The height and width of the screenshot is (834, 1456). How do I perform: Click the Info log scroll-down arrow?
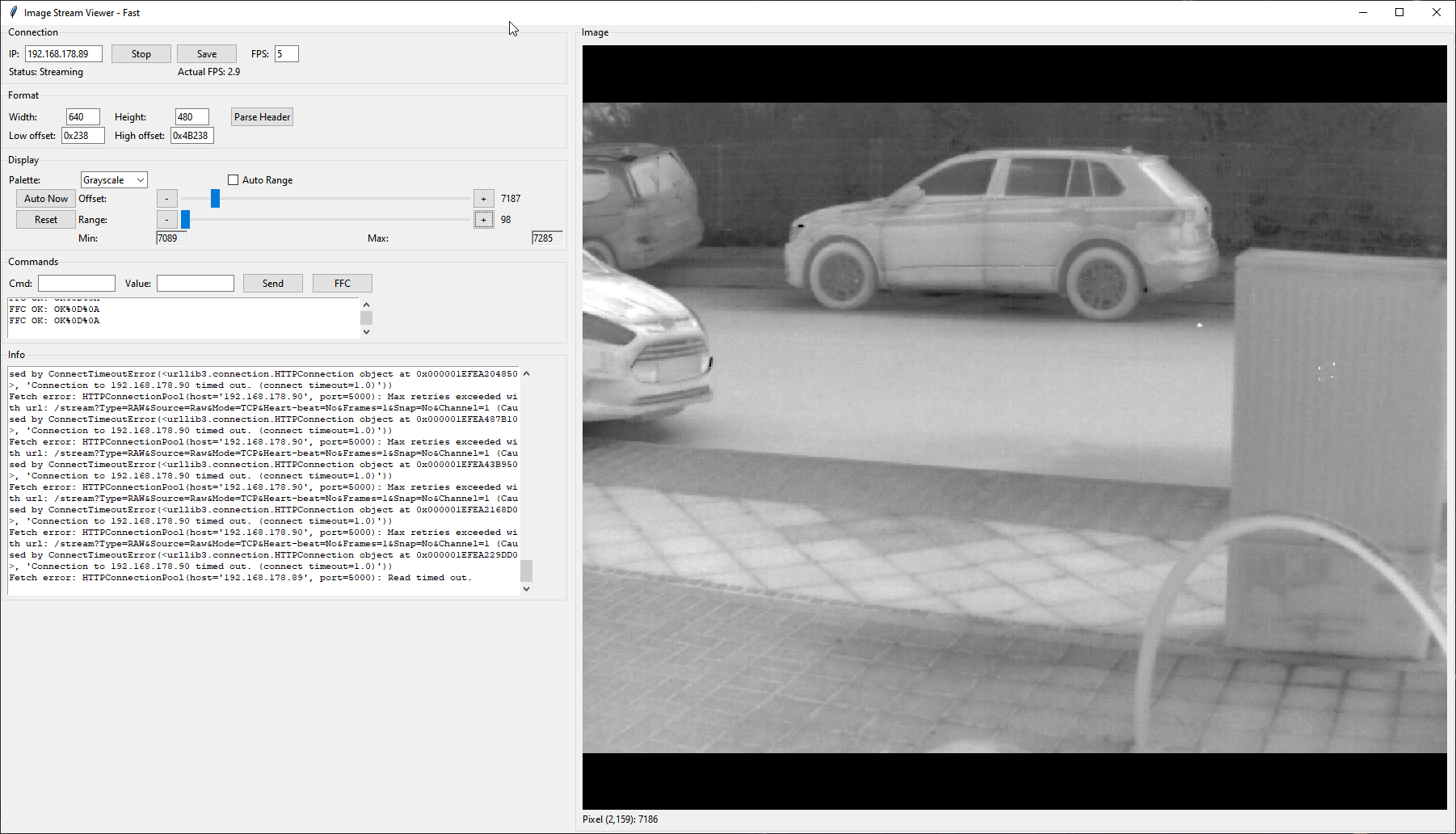click(x=527, y=589)
